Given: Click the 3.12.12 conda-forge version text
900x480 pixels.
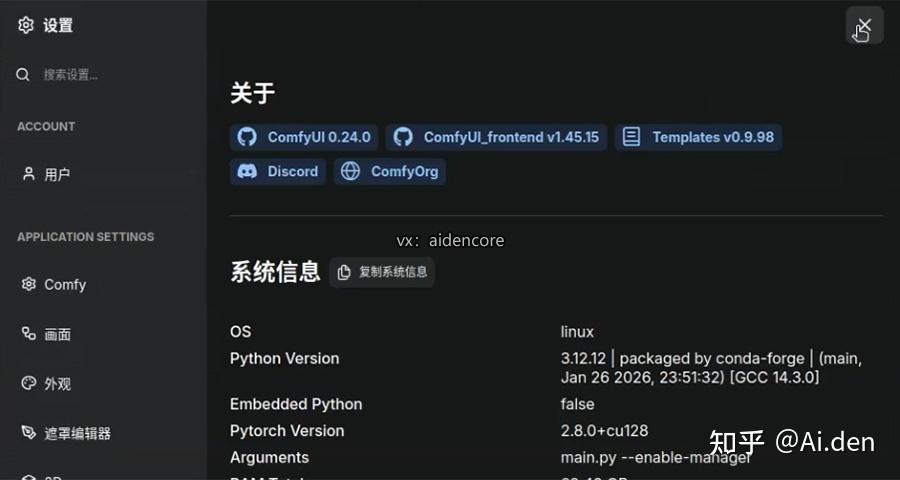Looking at the screenshot, I should 711,368.
